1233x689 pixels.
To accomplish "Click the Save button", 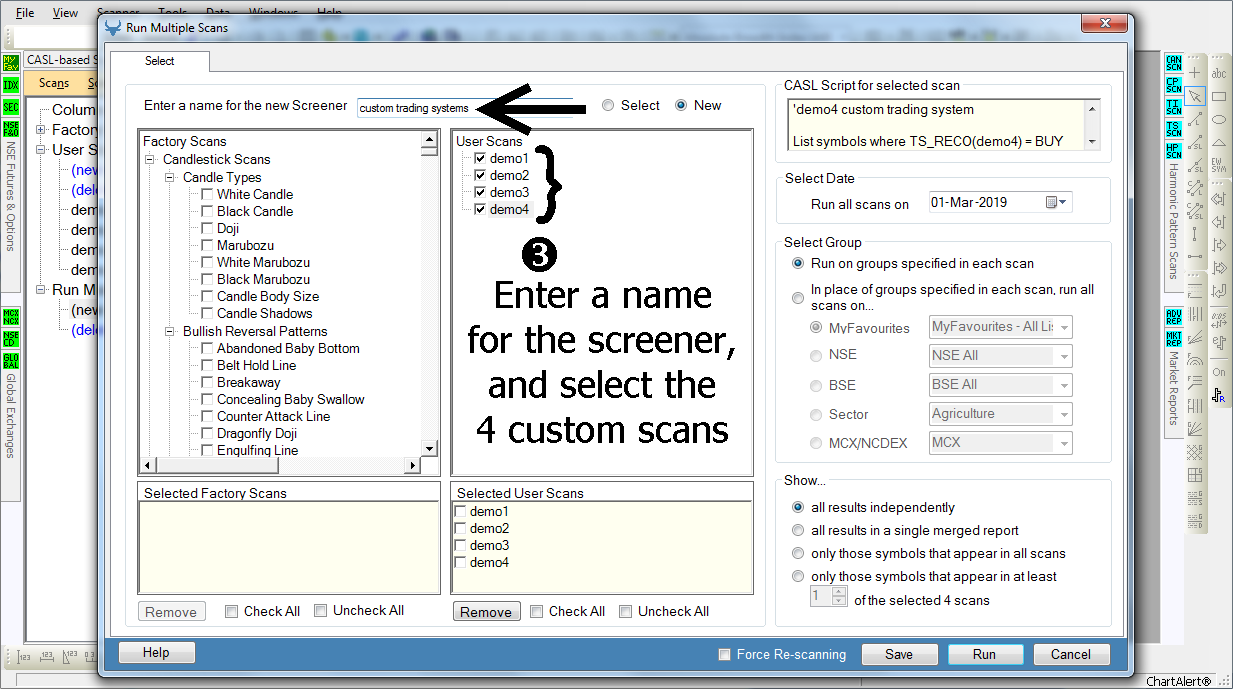I will point(899,654).
